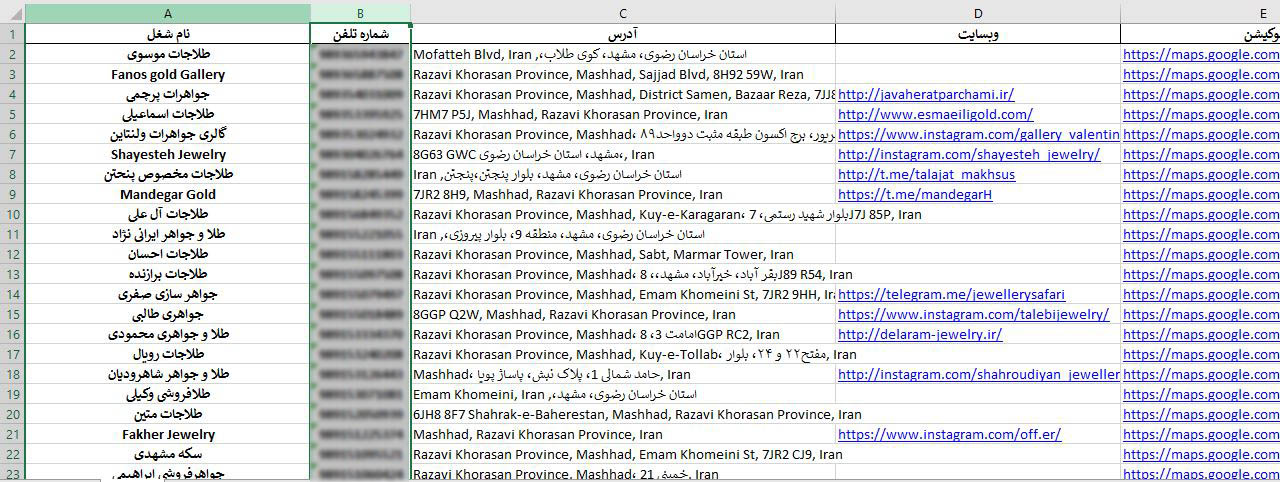1280x482 pixels.
Task: Open the Google Maps link in row 2
Action: pyautogui.click(x=1200, y=55)
